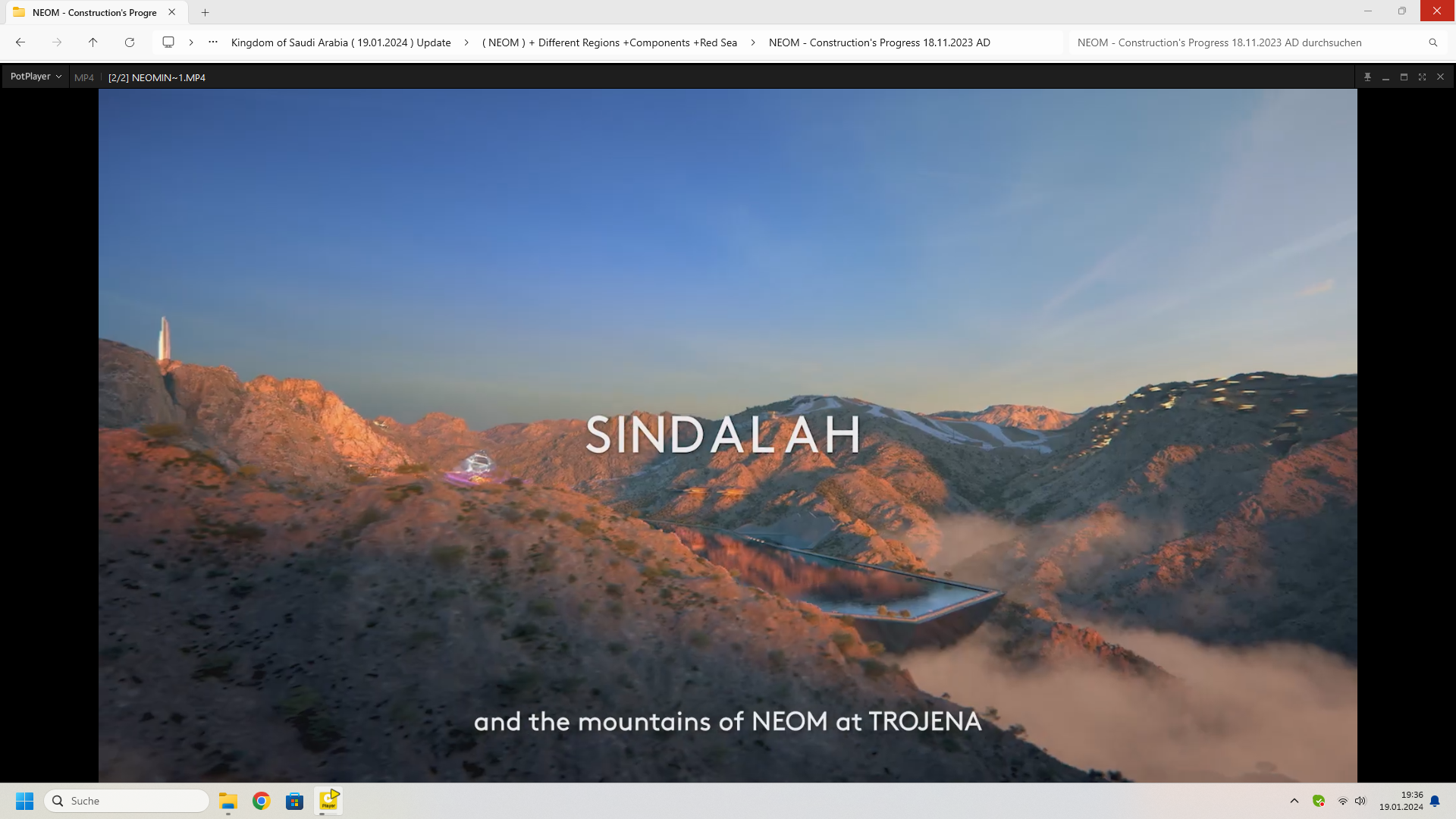
Task: Show hidden system tray icons
Action: click(1294, 801)
